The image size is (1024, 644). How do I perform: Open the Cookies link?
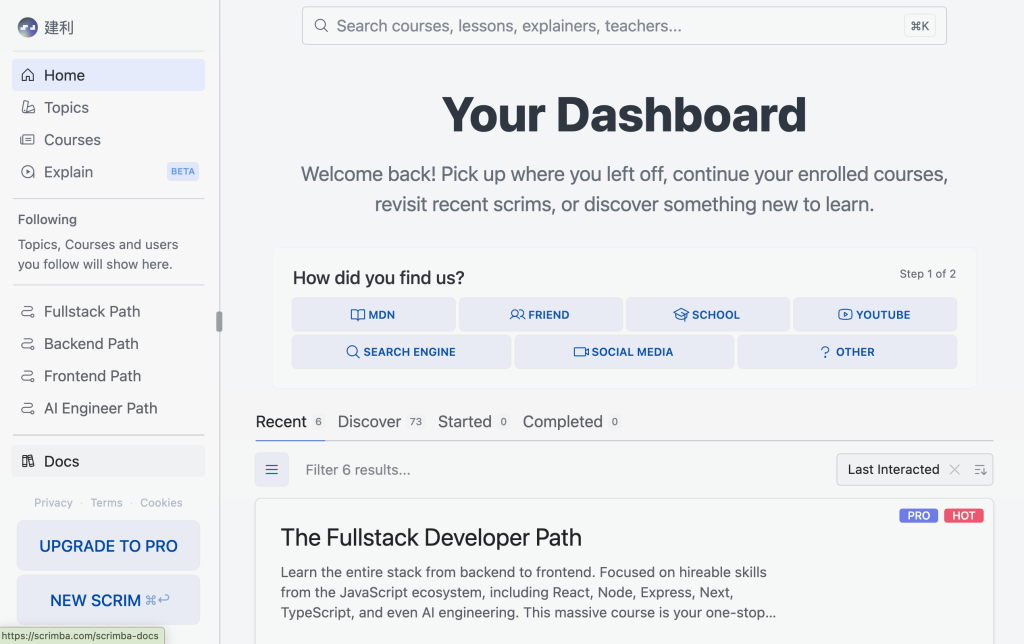click(161, 502)
